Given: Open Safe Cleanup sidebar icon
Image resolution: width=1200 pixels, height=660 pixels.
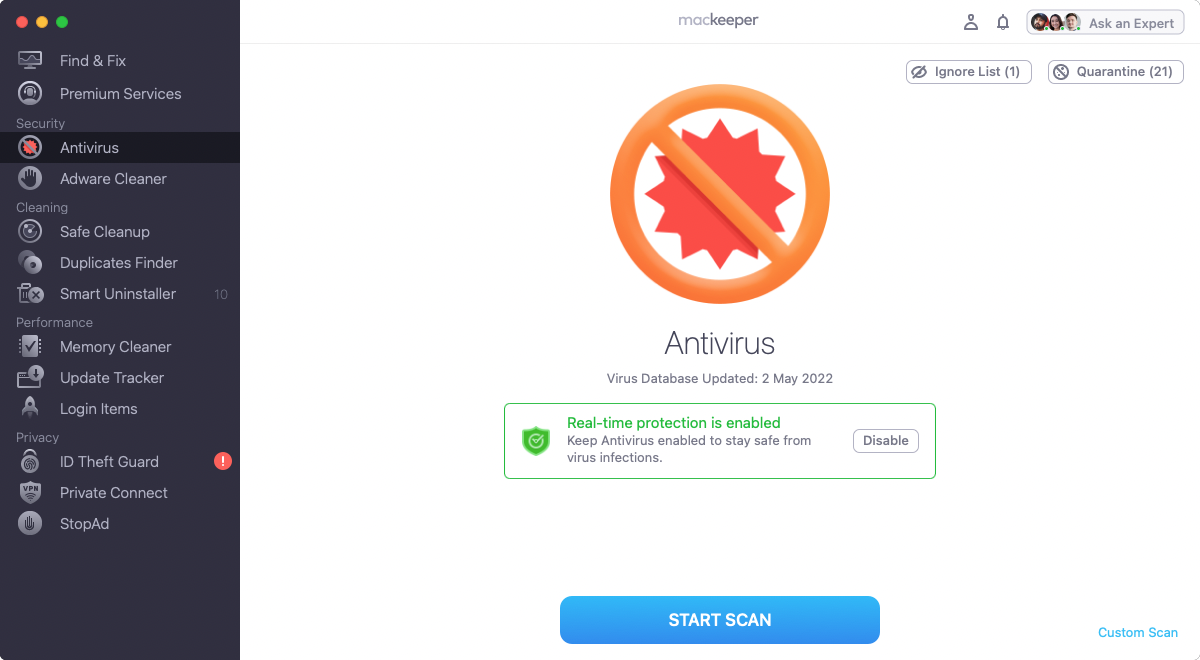Looking at the screenshot, I should pyautogui.click(x=30, y=232).
